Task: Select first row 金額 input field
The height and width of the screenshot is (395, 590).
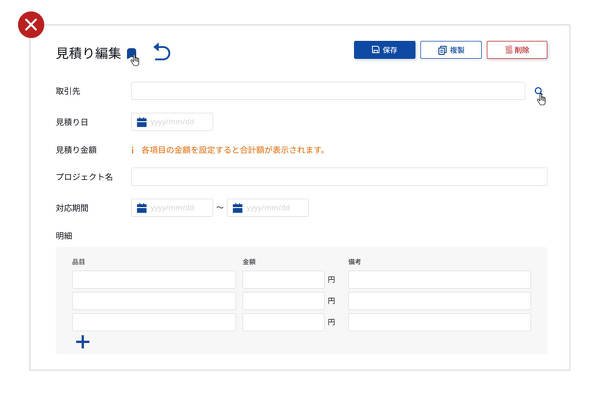Action: click(283, 280)
